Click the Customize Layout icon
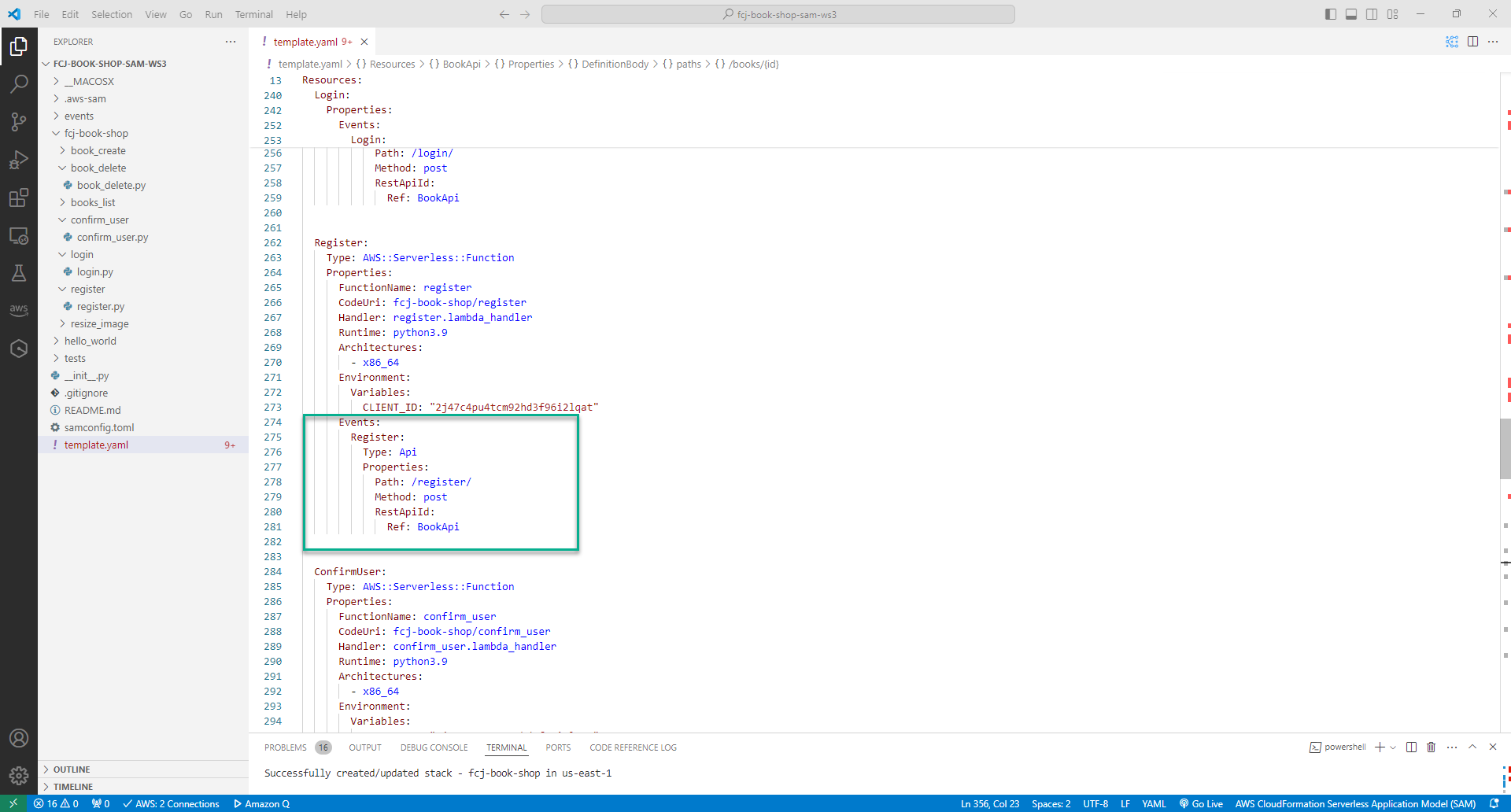This screenshot has height=812, width=1511. pyautogui.click(x=1393, y=14)
